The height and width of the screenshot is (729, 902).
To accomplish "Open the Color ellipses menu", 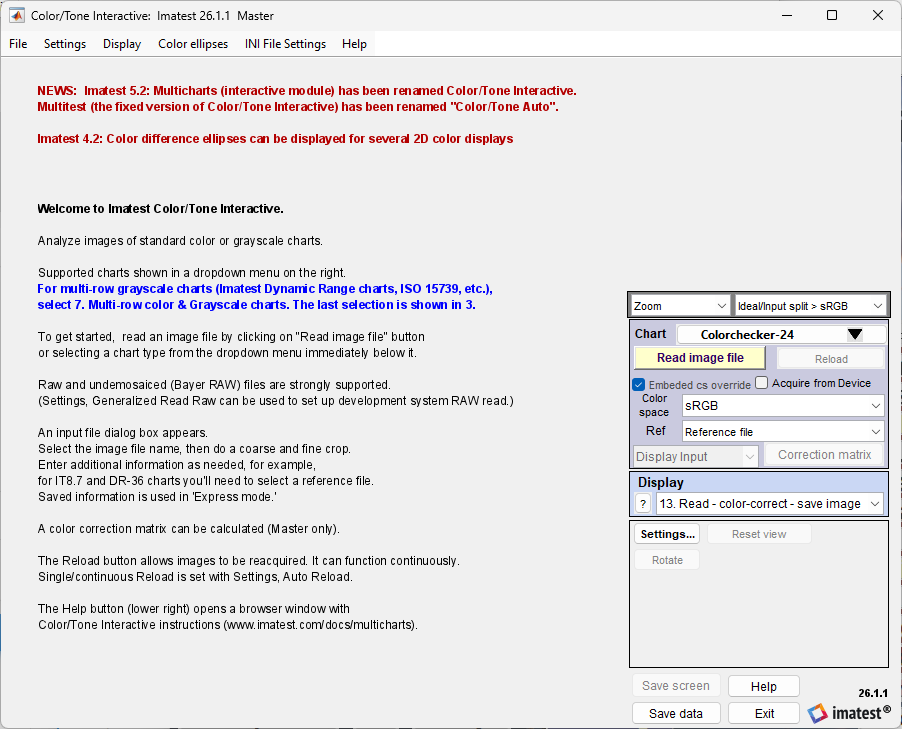I will [x=193, y=44].
